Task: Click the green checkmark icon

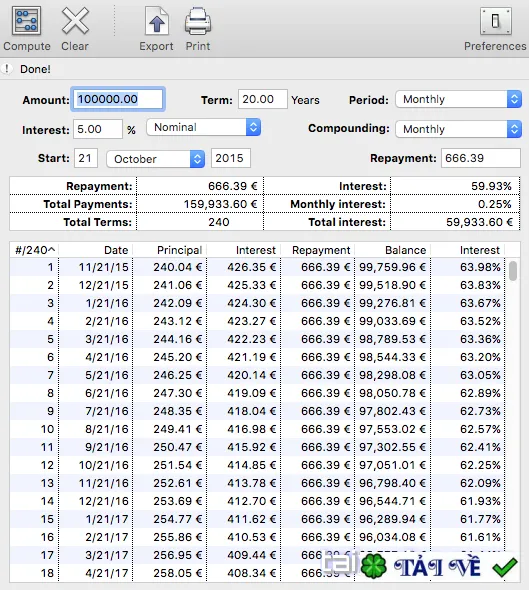Action: tap(505, 567)
